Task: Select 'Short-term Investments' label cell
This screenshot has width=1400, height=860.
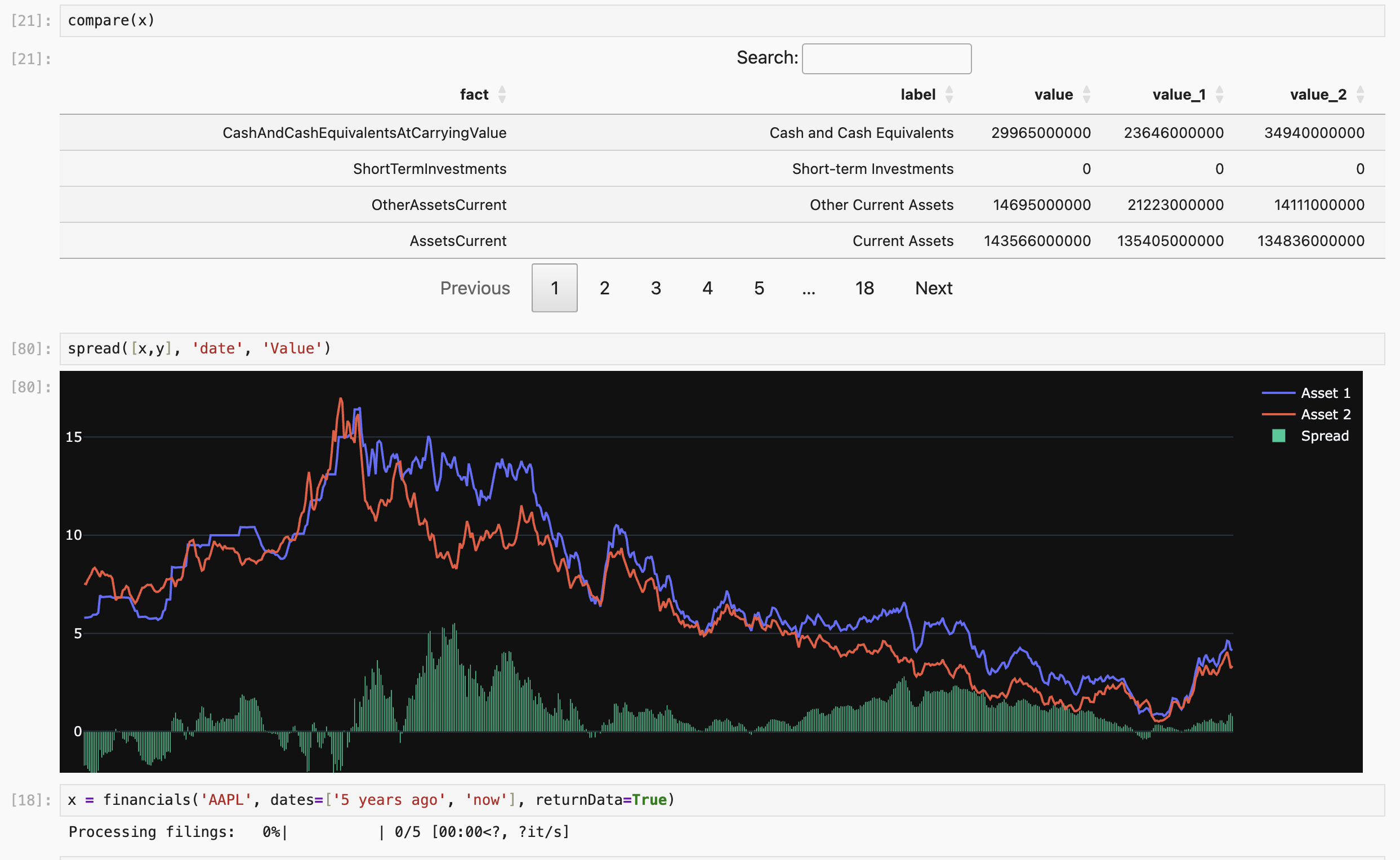Action: (x=873, y=169)
